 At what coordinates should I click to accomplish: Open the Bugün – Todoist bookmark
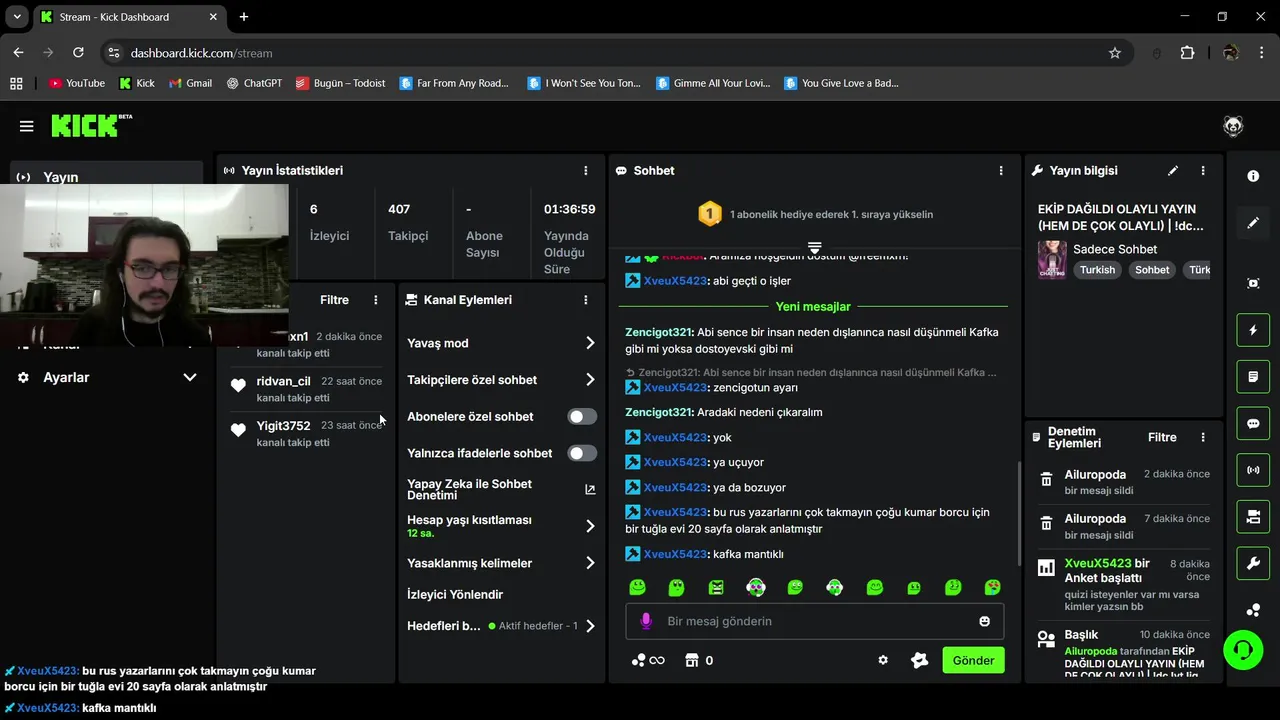tap(340, 83)
